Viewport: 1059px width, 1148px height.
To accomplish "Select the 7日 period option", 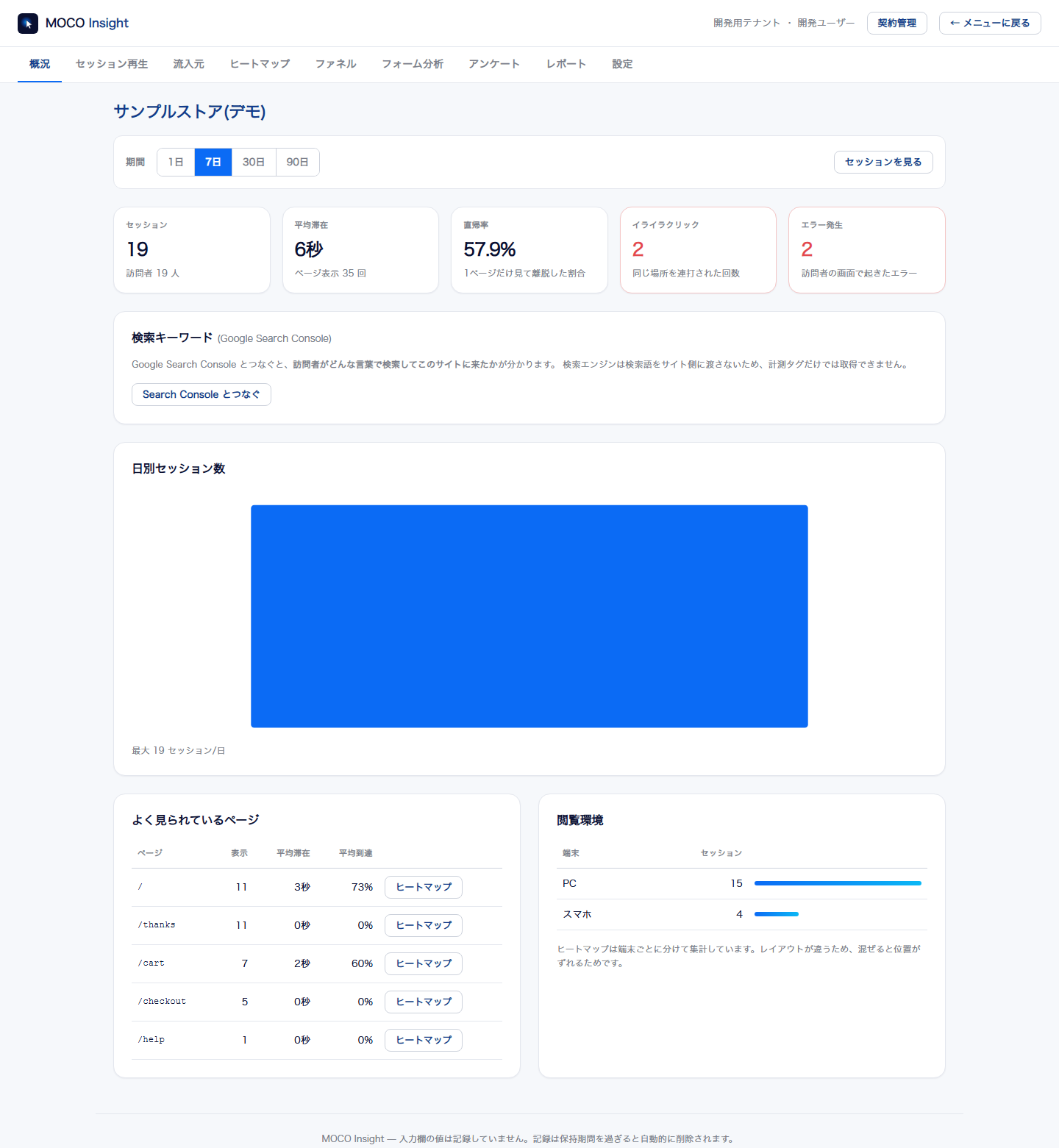I will [x=213, y=162].
